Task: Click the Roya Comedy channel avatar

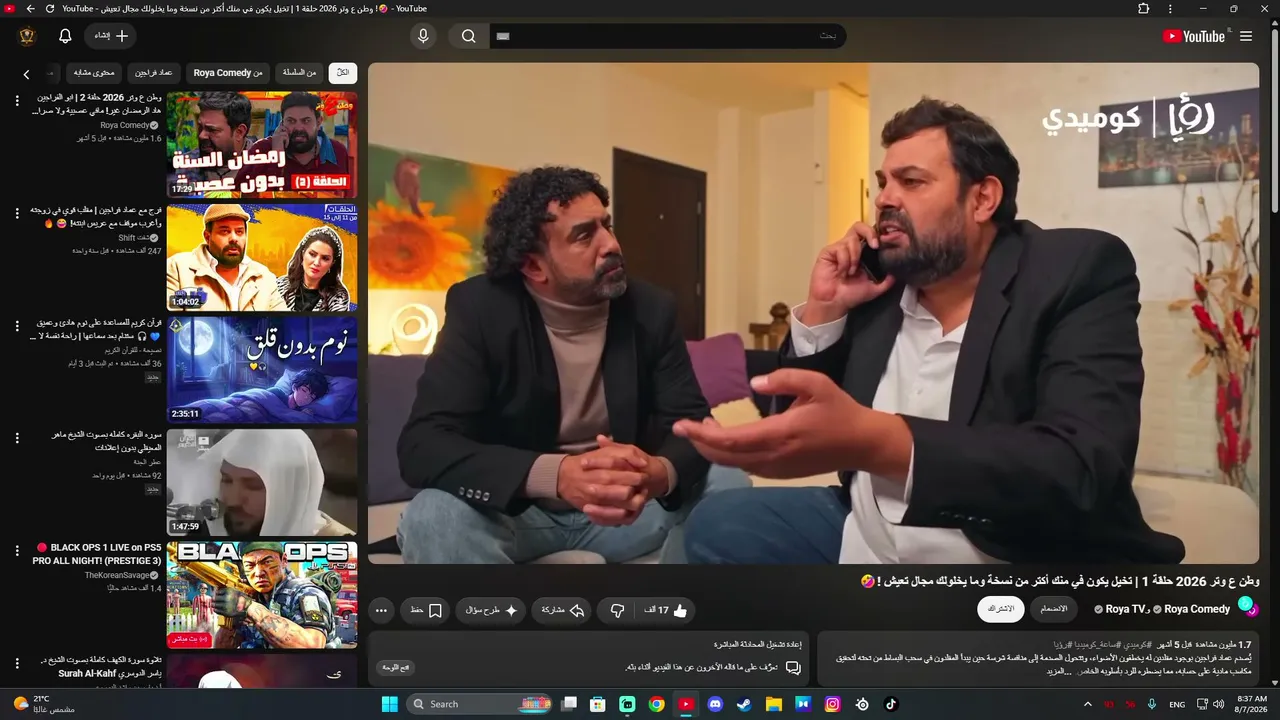Action: (1247, 606)
